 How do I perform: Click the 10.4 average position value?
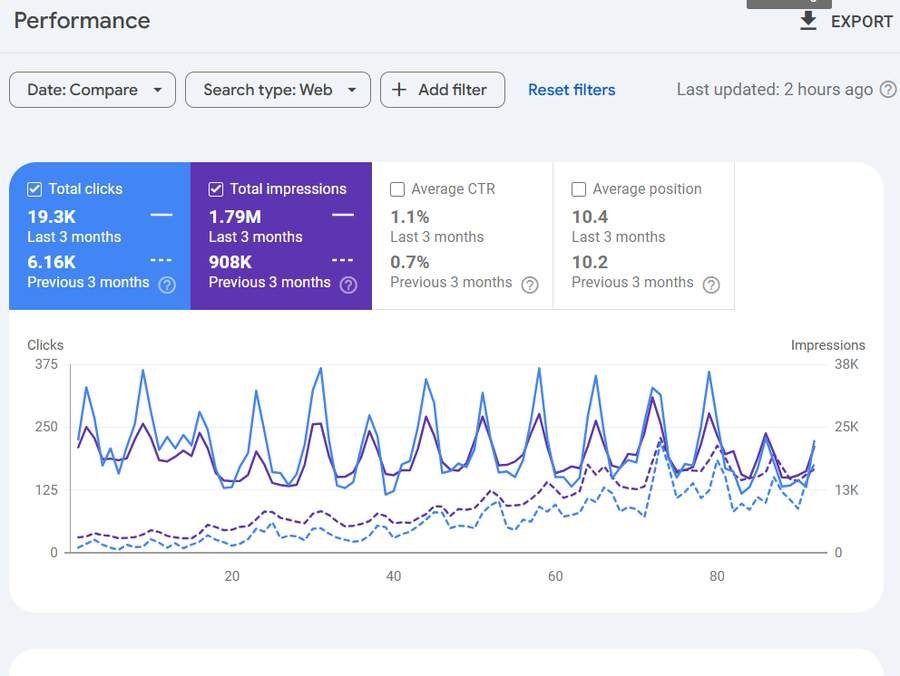[589, 217]
